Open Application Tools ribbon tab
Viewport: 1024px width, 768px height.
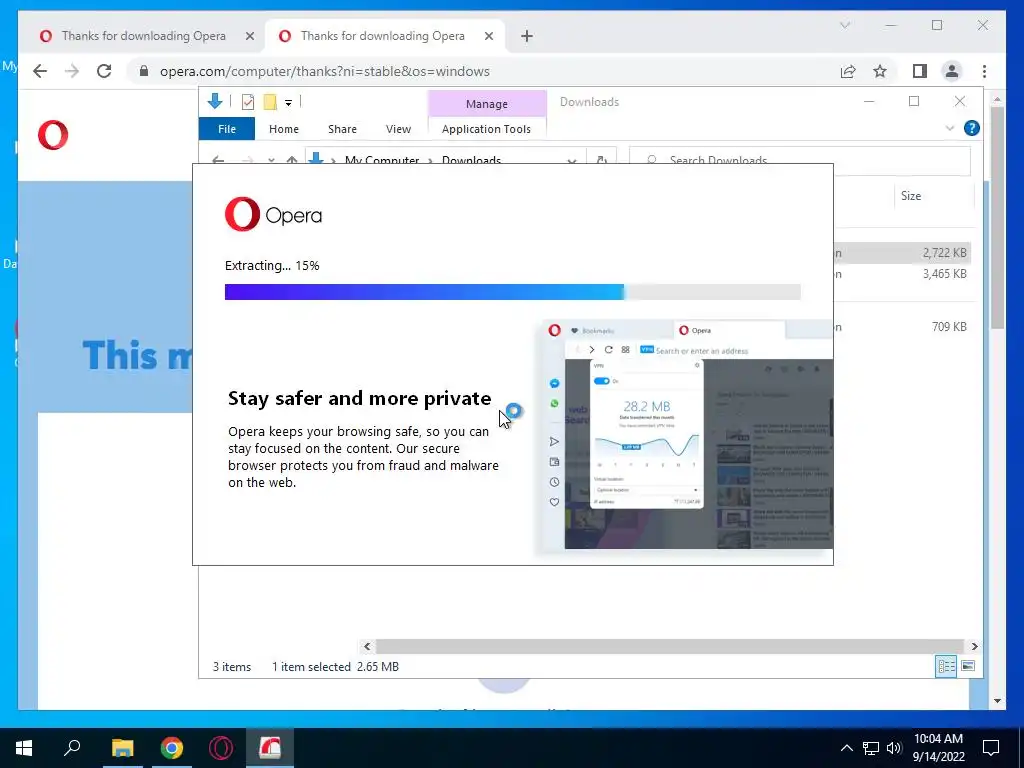click(487, 129)
